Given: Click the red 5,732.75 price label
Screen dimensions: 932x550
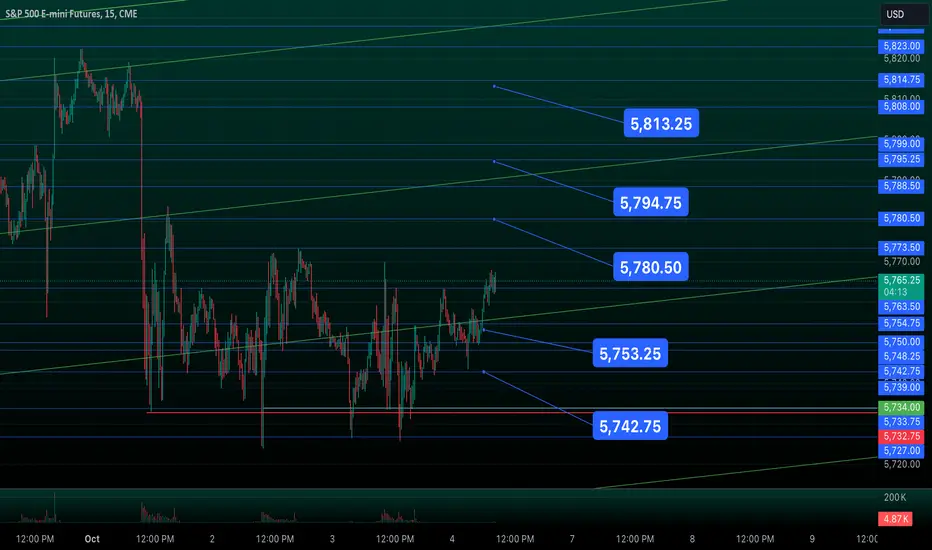Looking at the screenshot, I should point(901,436).
